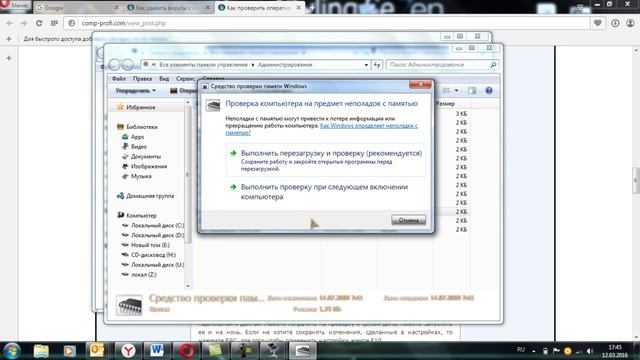Image resolution: width=640 pixels, height=360 pixels.
Task: Open Explorer address bar history dropdown
Action: pos(366,65)
